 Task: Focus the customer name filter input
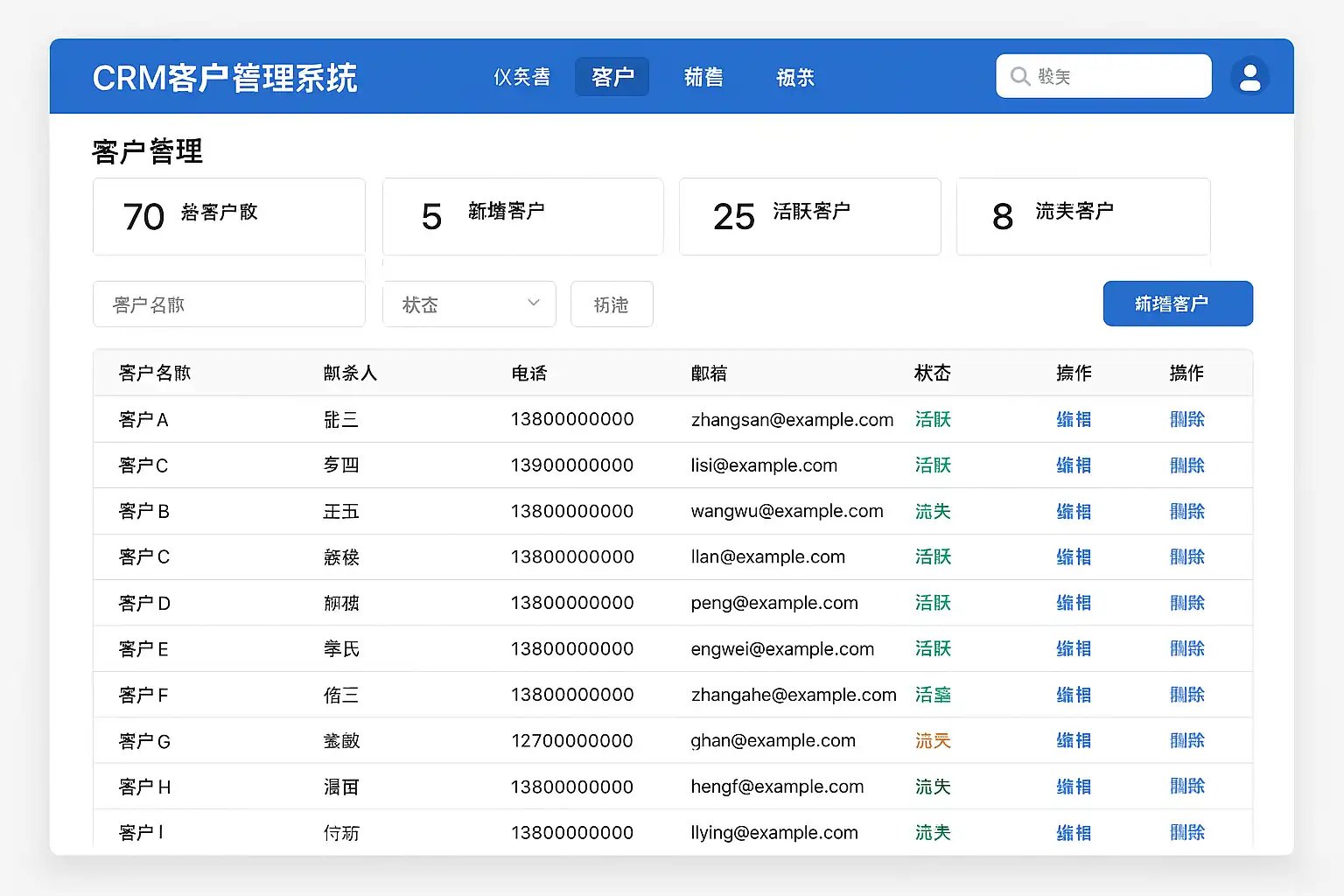coord(229,304)
